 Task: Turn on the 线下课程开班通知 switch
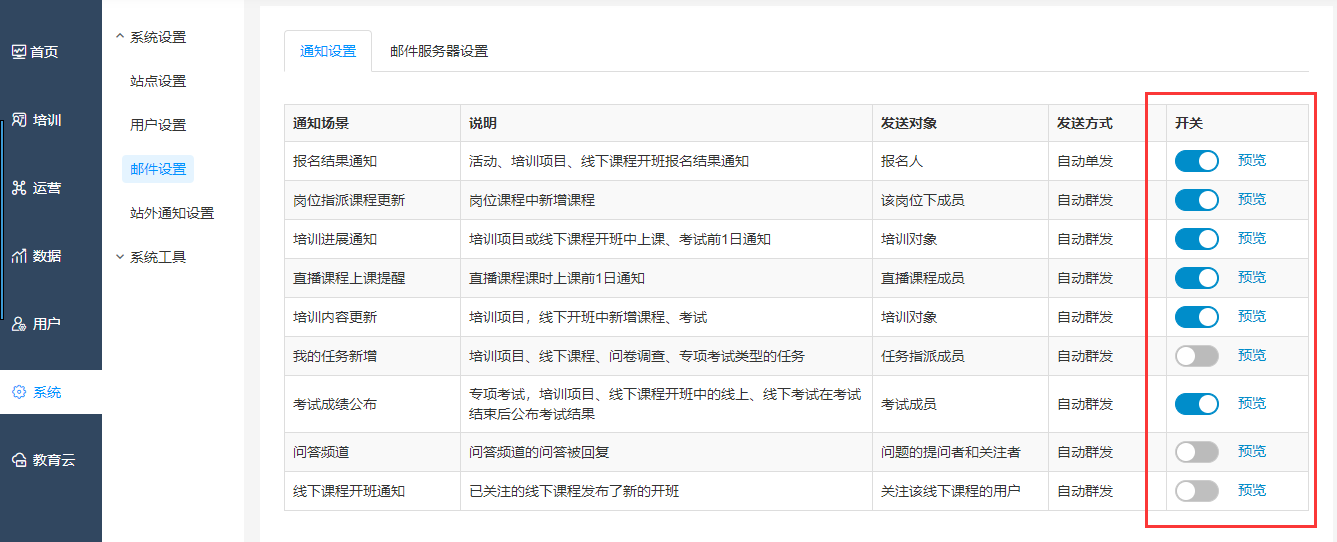coord(1197,491)
